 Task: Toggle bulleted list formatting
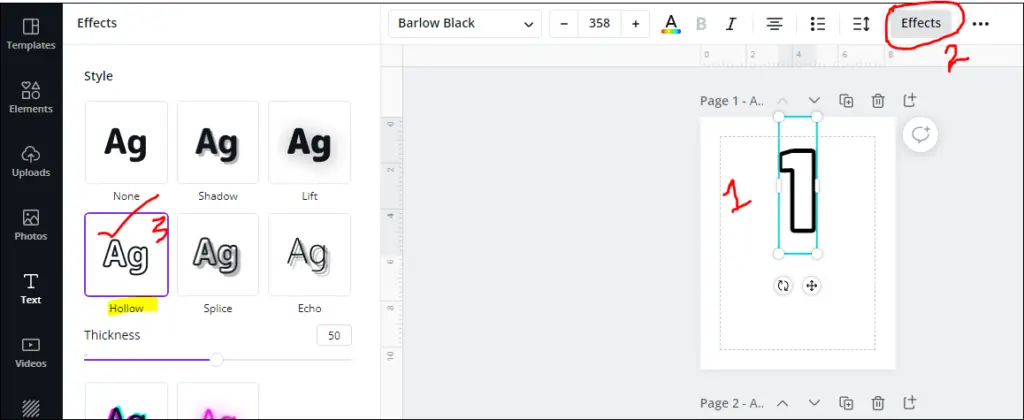pyautogui.click(x=818, y=24)
